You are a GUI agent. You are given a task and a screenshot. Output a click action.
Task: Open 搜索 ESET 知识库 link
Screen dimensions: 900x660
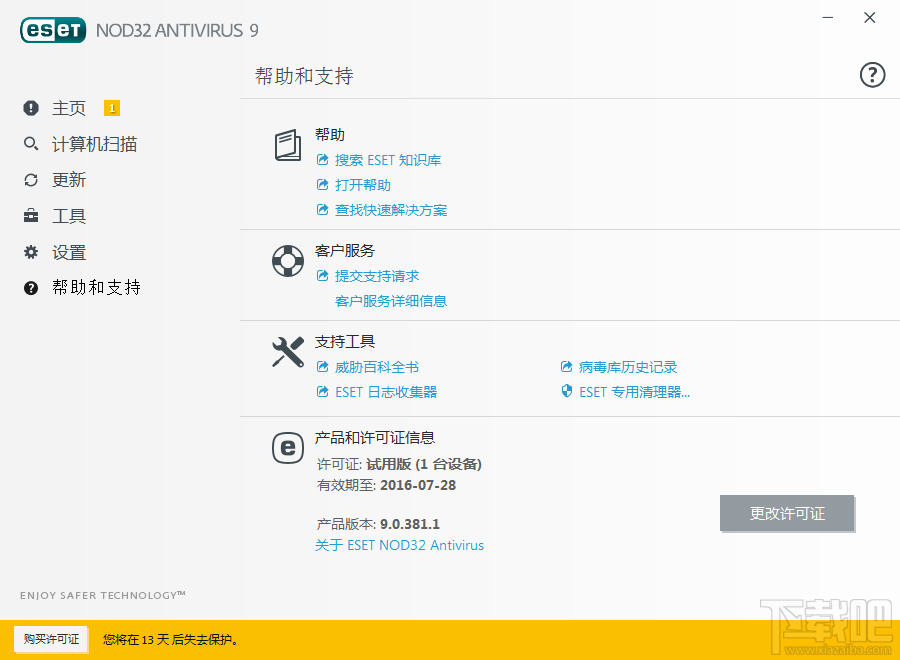click(390, 159)
